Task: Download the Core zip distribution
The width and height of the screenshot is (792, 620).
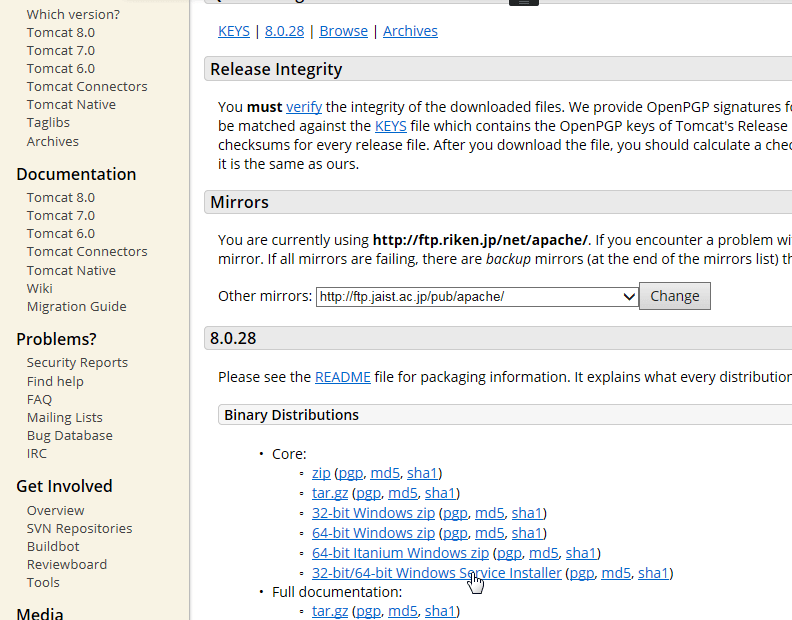Action: point(321,473)
